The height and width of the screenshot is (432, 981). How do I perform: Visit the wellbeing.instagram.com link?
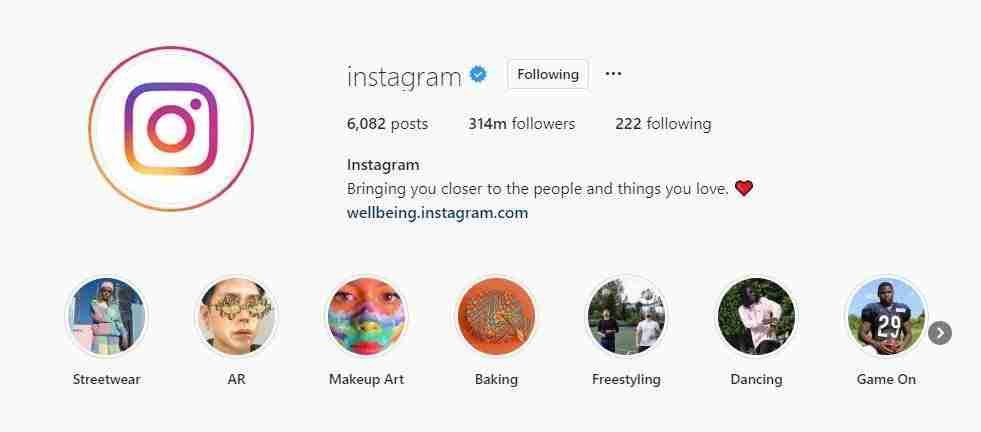[x=437, y=213]
